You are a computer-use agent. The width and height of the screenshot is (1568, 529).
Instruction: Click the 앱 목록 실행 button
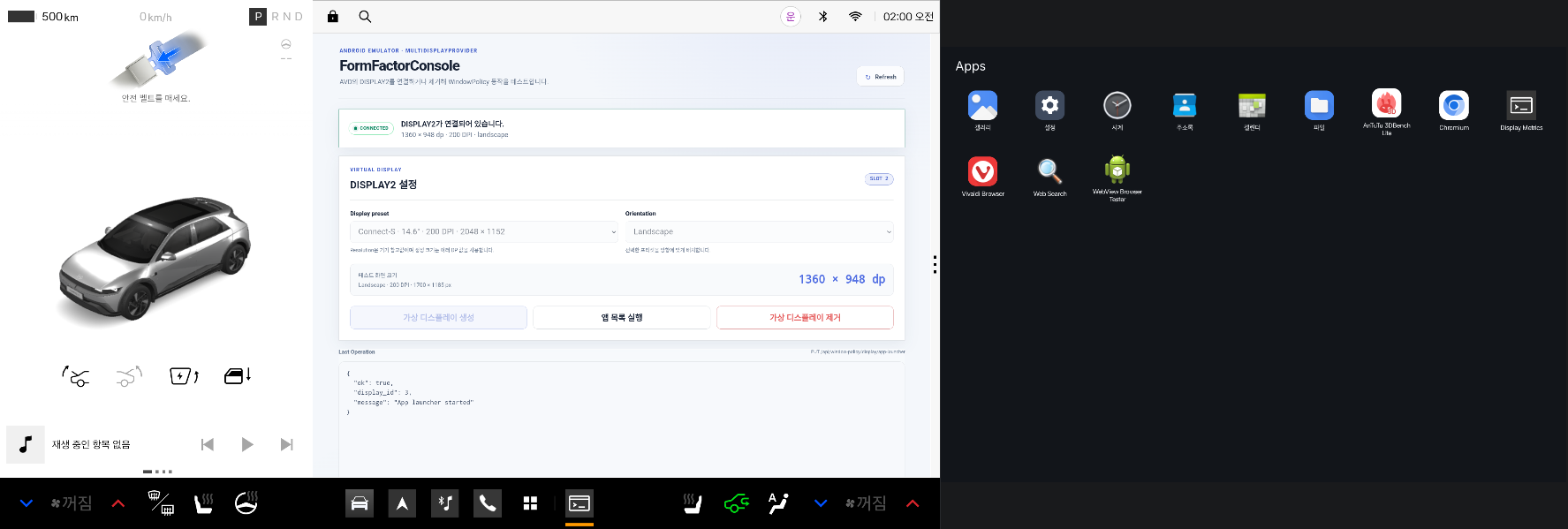point(622,317)
